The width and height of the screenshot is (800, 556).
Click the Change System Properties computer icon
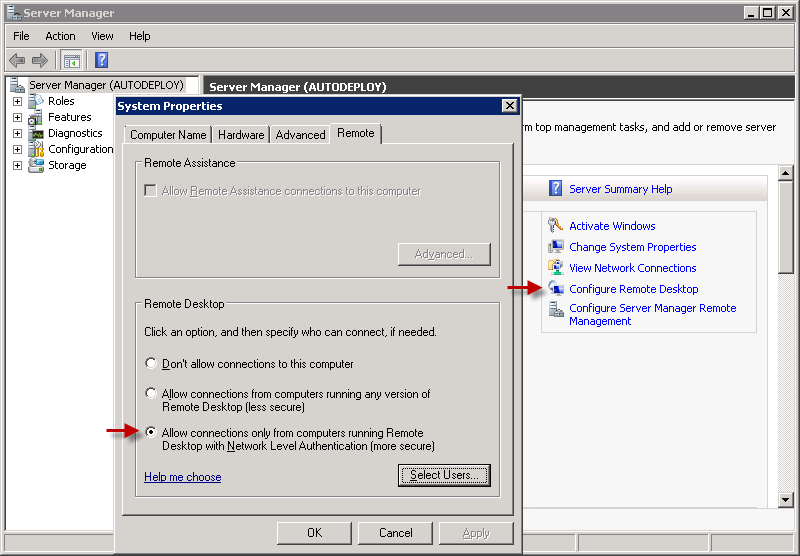[555, 247]
